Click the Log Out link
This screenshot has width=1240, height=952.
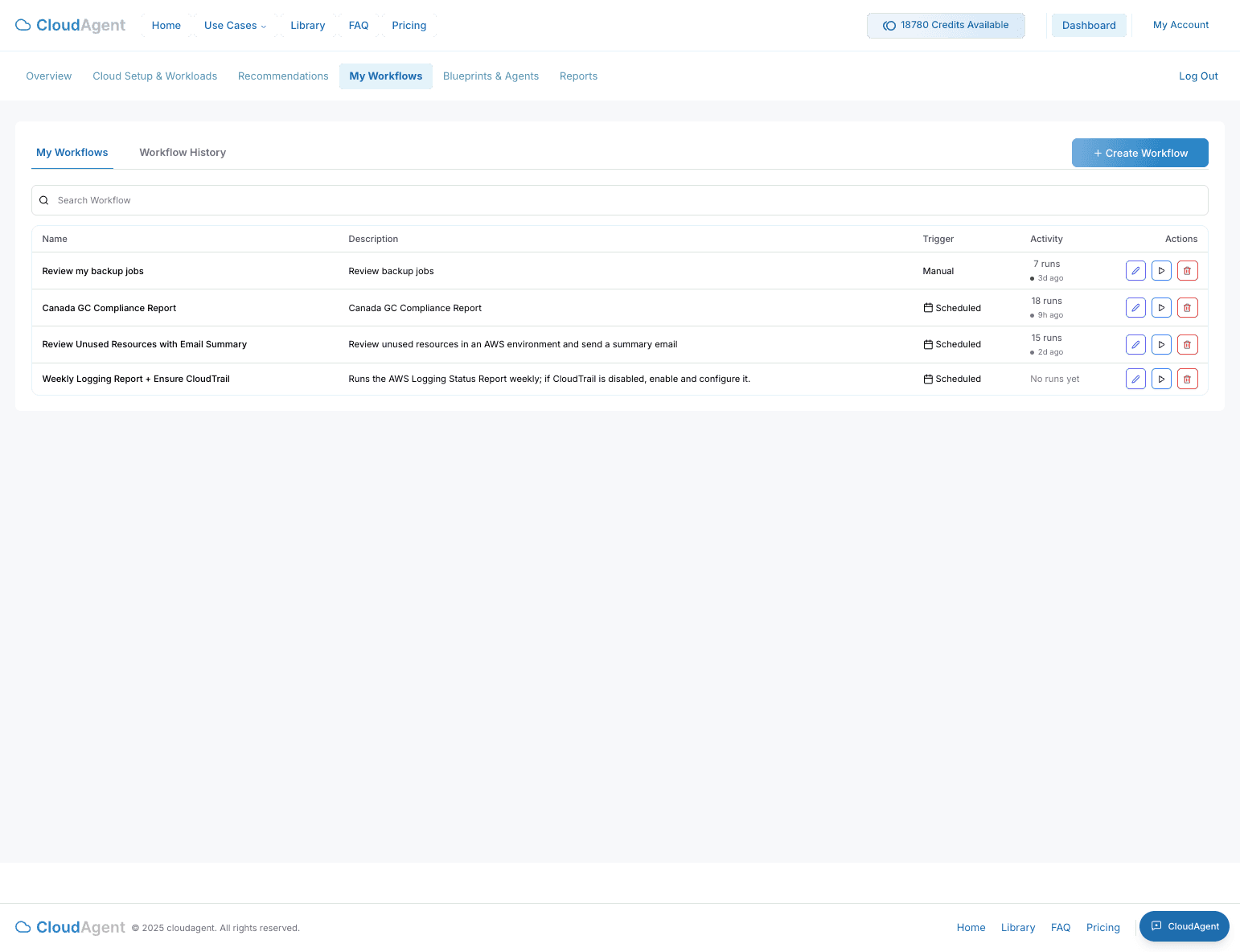pyautogui.click(x=1198, y=76)
